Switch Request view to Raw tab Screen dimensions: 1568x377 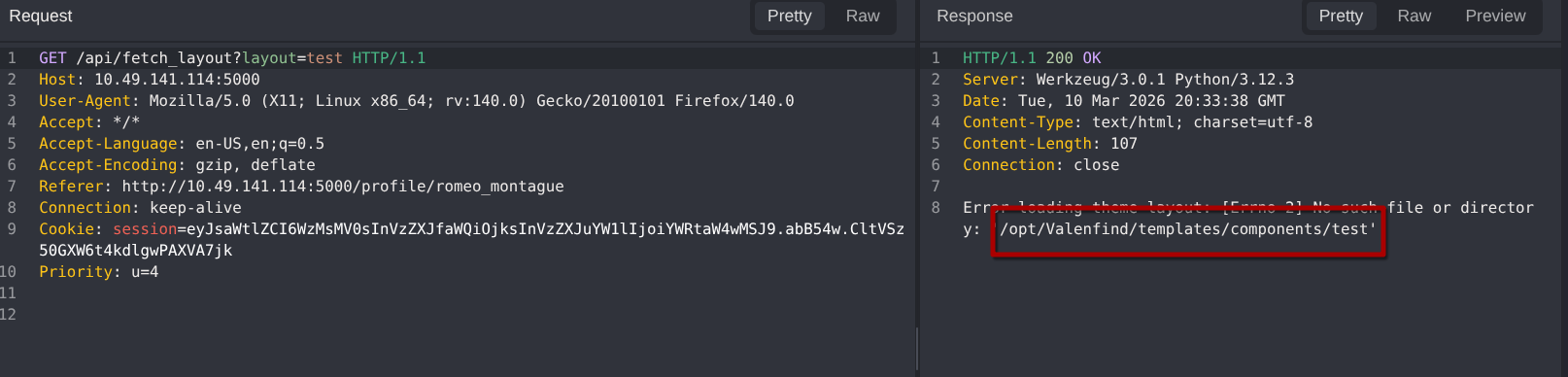click(x=862, y=16)
